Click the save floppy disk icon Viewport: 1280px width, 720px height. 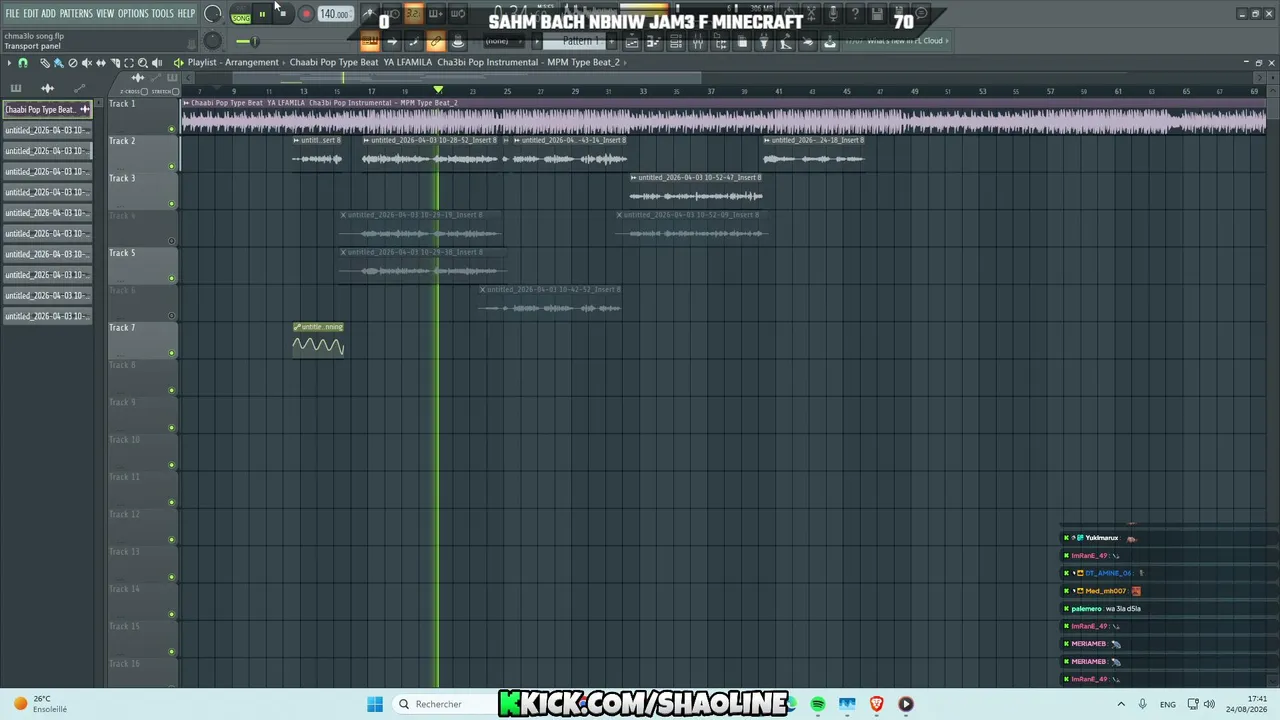tap(876, 13)
